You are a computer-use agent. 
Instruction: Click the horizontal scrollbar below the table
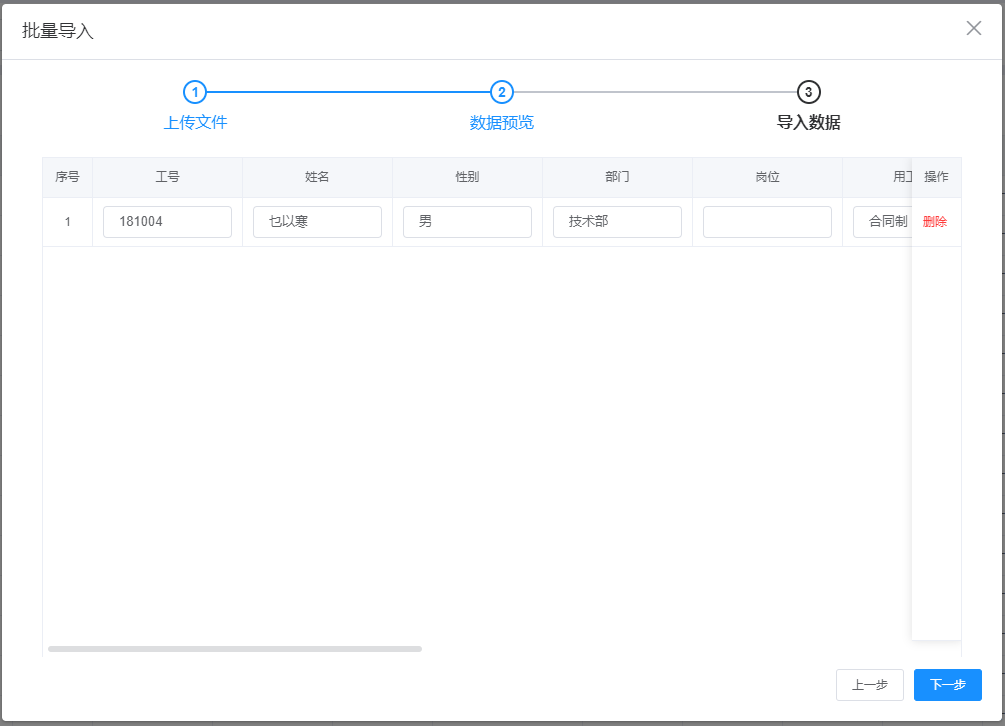click(235, 648)
